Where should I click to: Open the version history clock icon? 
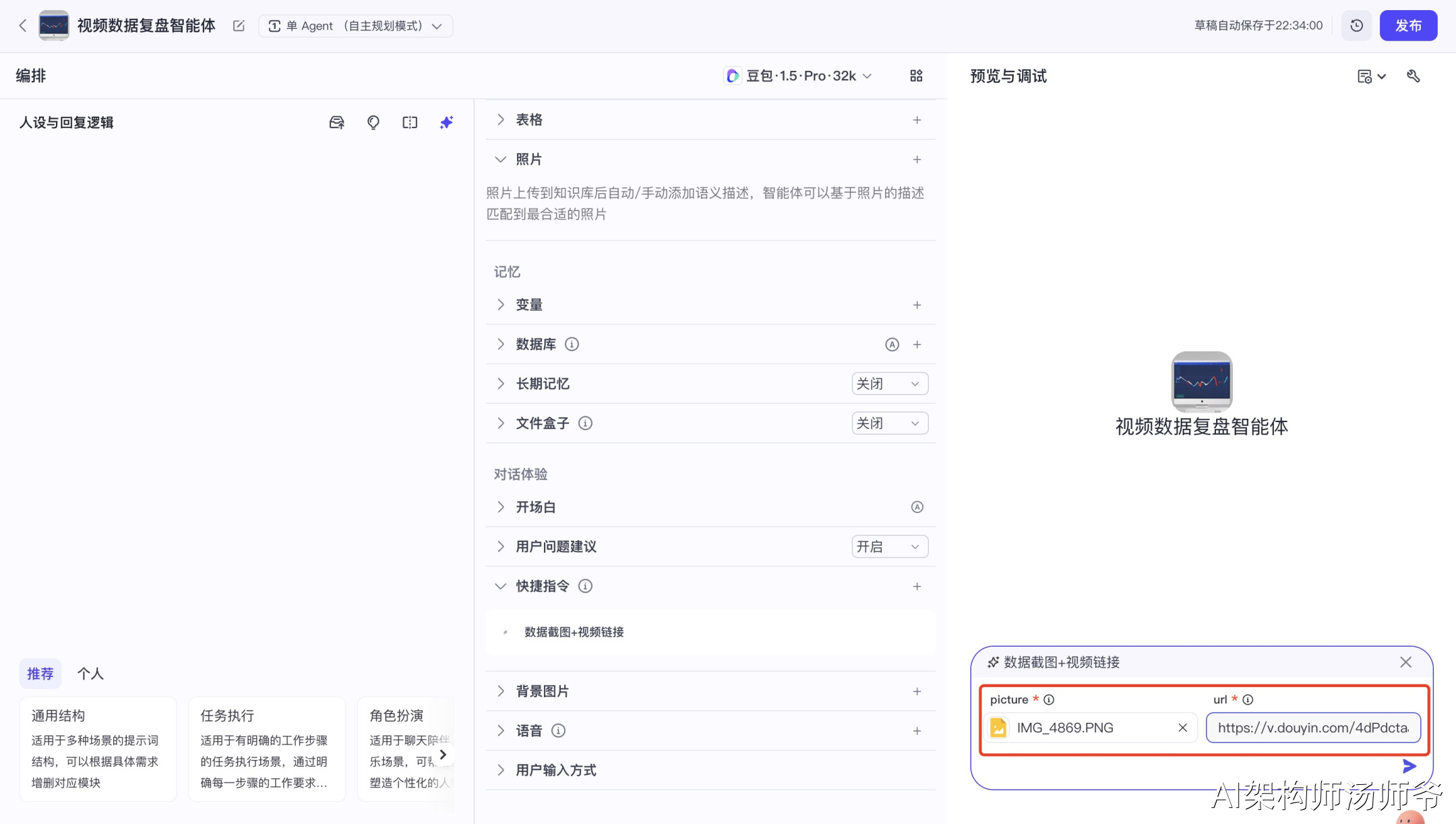click(1356, 26)
